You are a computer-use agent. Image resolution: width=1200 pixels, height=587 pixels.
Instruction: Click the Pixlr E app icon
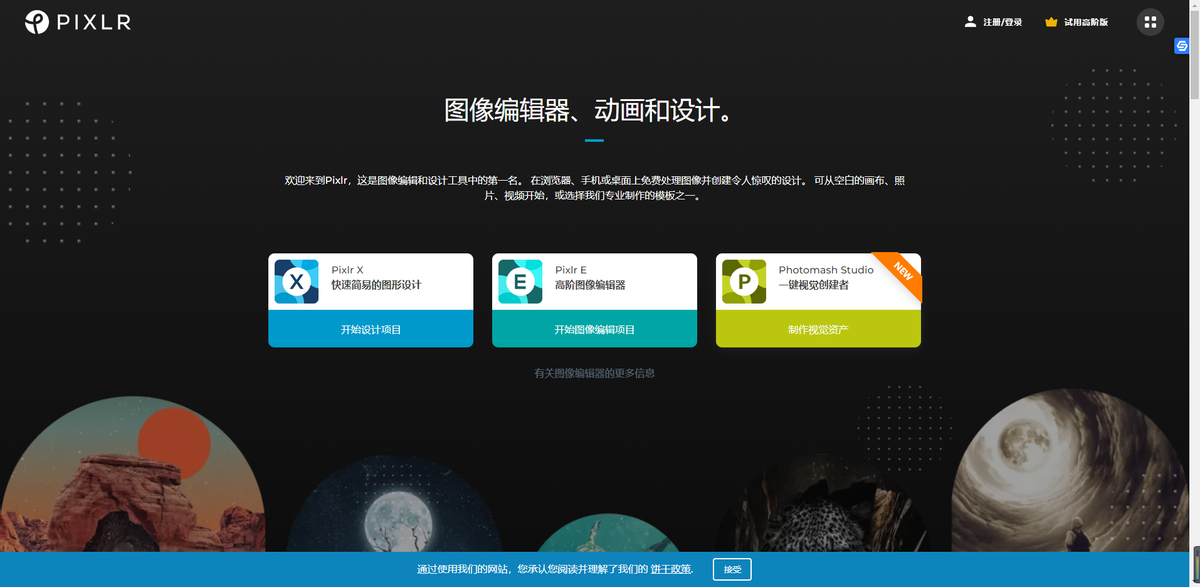click(x=520, y=282)
